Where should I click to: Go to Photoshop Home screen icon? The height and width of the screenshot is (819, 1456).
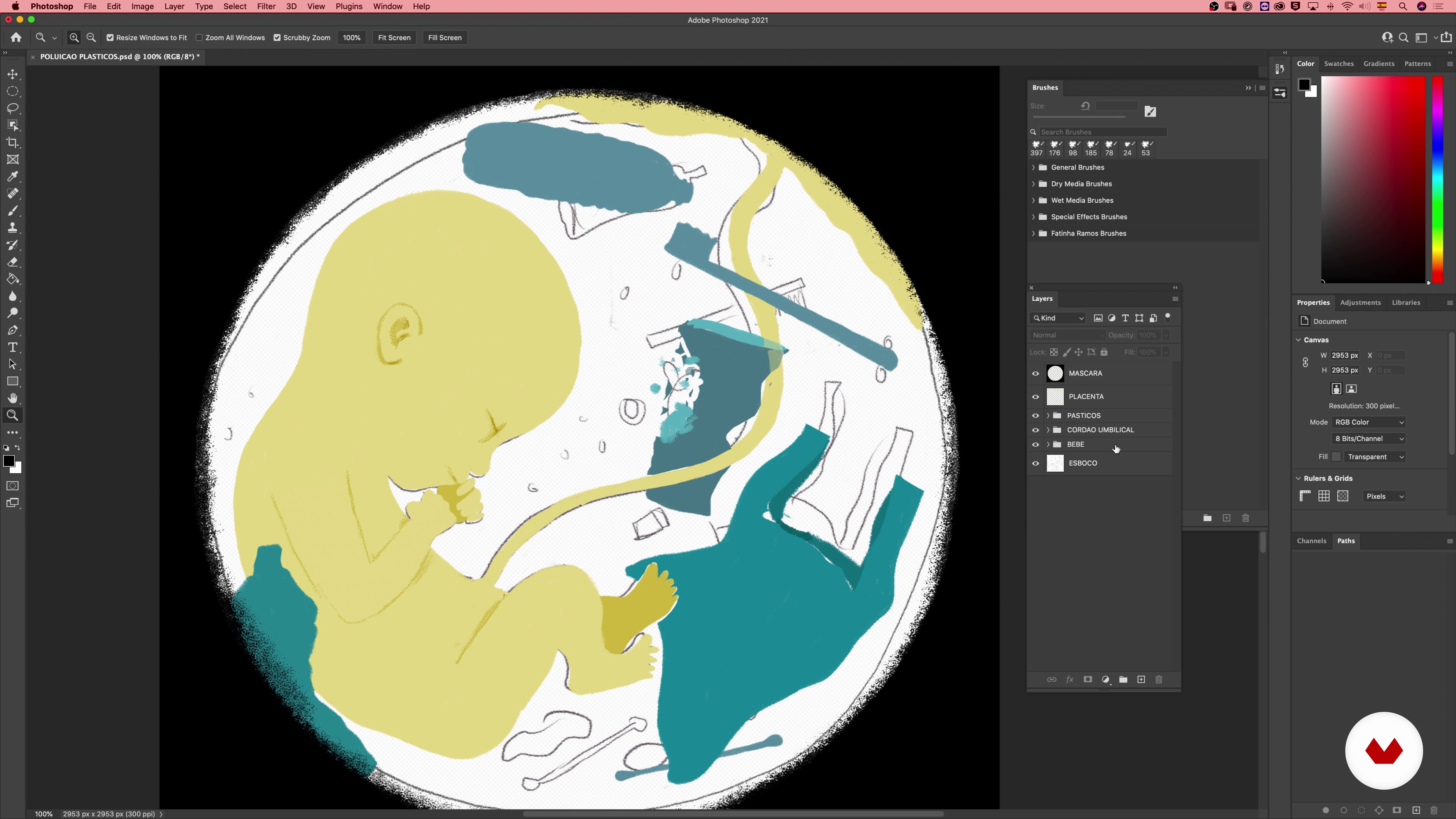pos(16,38)
